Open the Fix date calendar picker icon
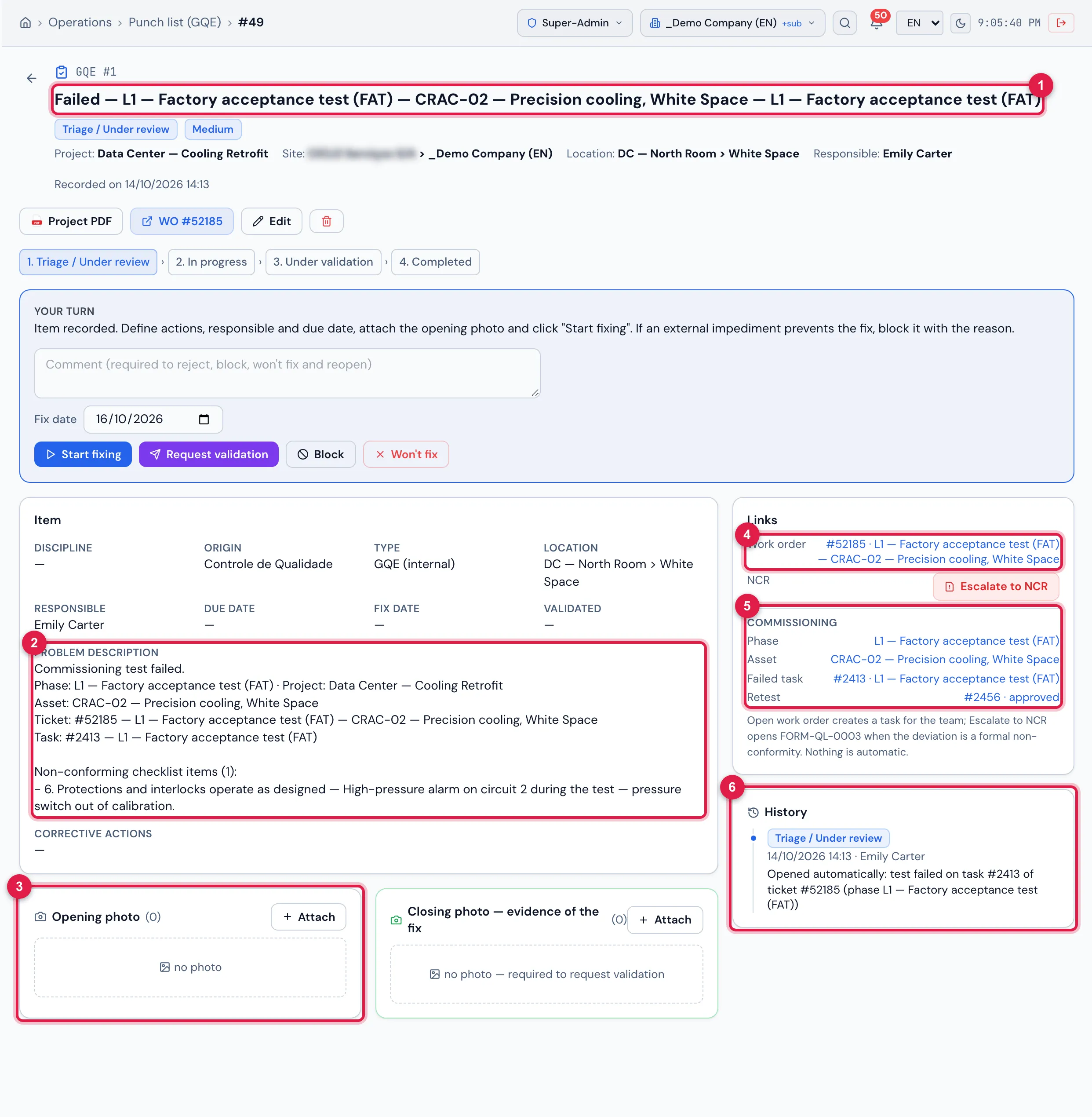Image resolution: width=1092 pixels, height=1117 pixels. pyautogui.click(x=204, y=420)
